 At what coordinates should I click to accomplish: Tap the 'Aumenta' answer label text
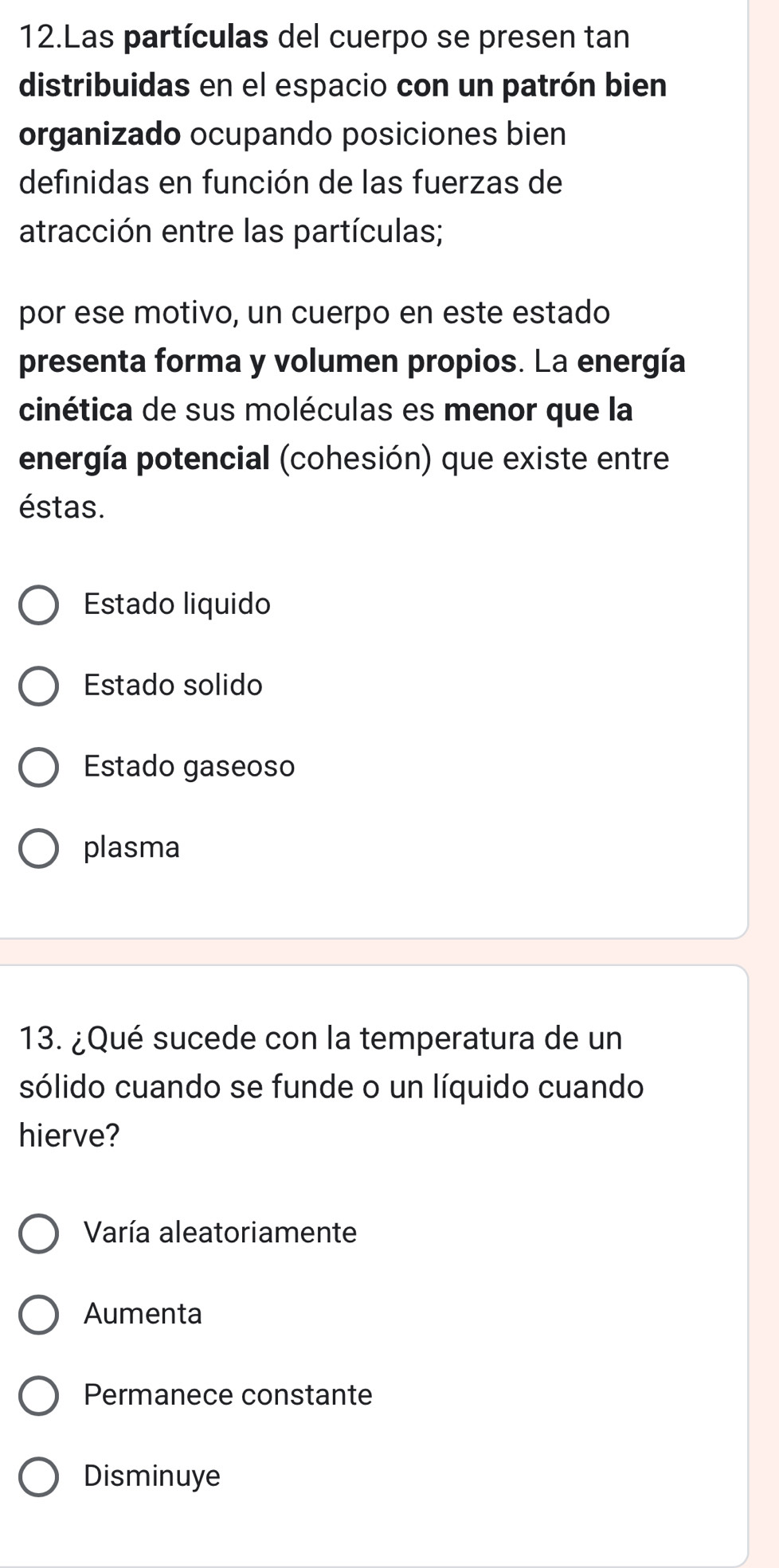click(x=143, y=1313)
